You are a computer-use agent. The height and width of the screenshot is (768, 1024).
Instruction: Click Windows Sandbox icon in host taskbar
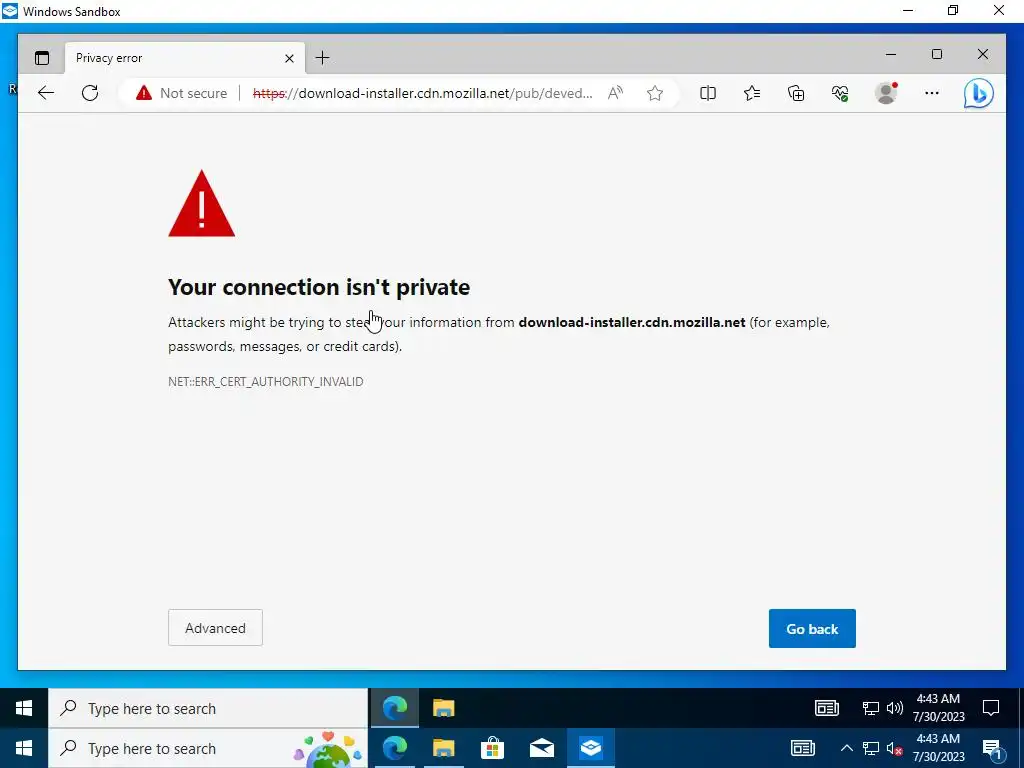click(x=591, y=748)
